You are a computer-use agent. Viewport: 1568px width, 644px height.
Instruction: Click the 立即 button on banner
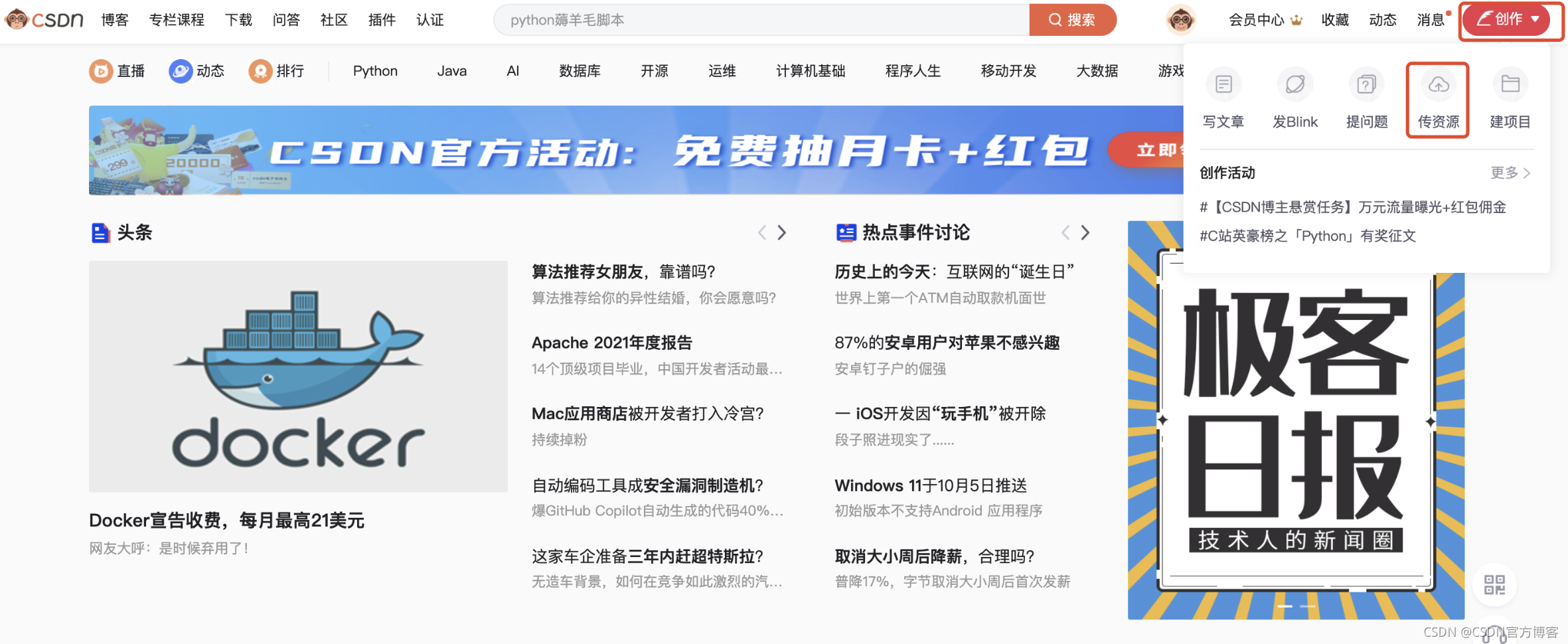[1147, 150]
